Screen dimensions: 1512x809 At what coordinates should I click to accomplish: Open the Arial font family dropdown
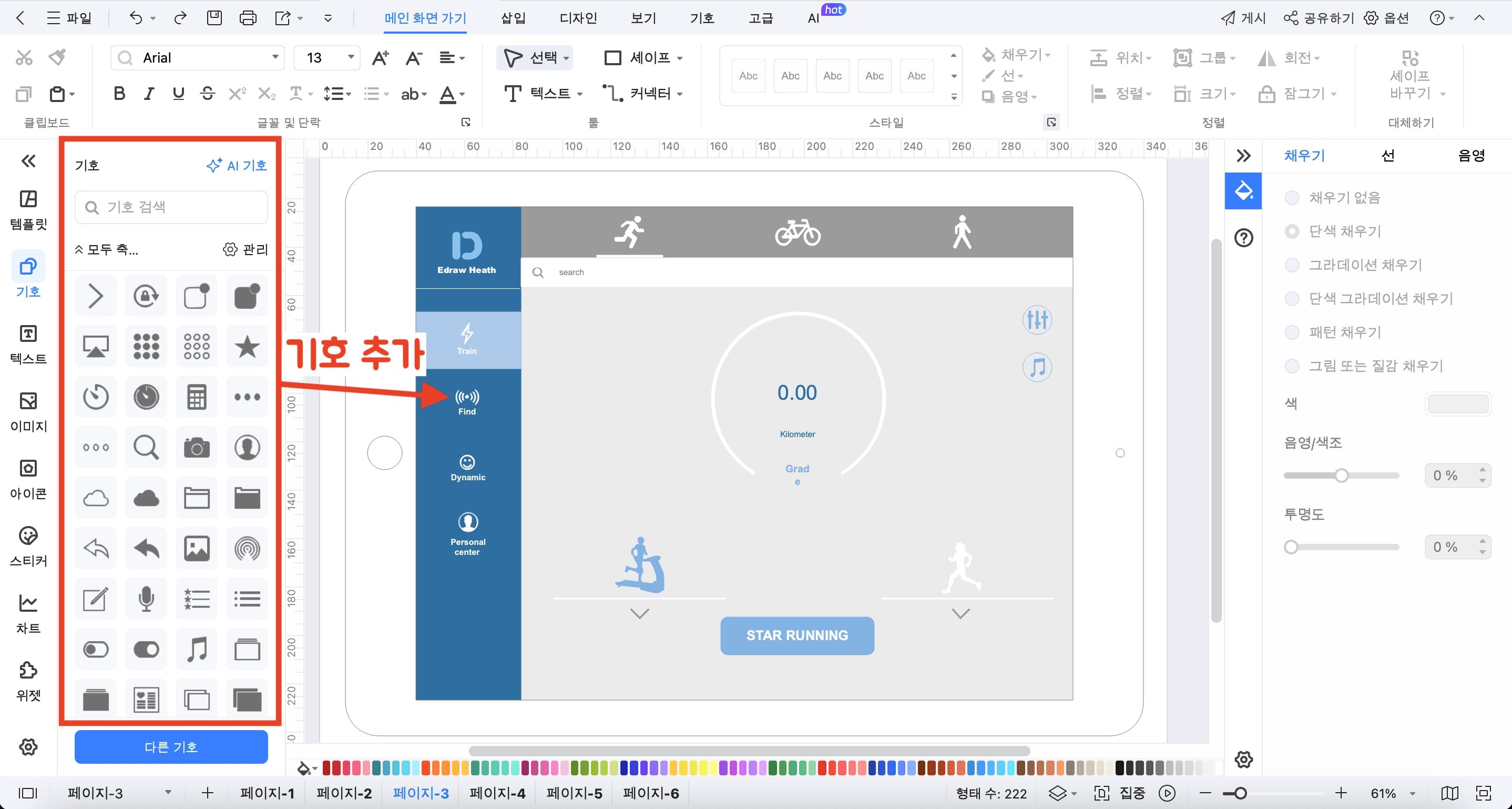pyautogui.click(x=275, y=57)
